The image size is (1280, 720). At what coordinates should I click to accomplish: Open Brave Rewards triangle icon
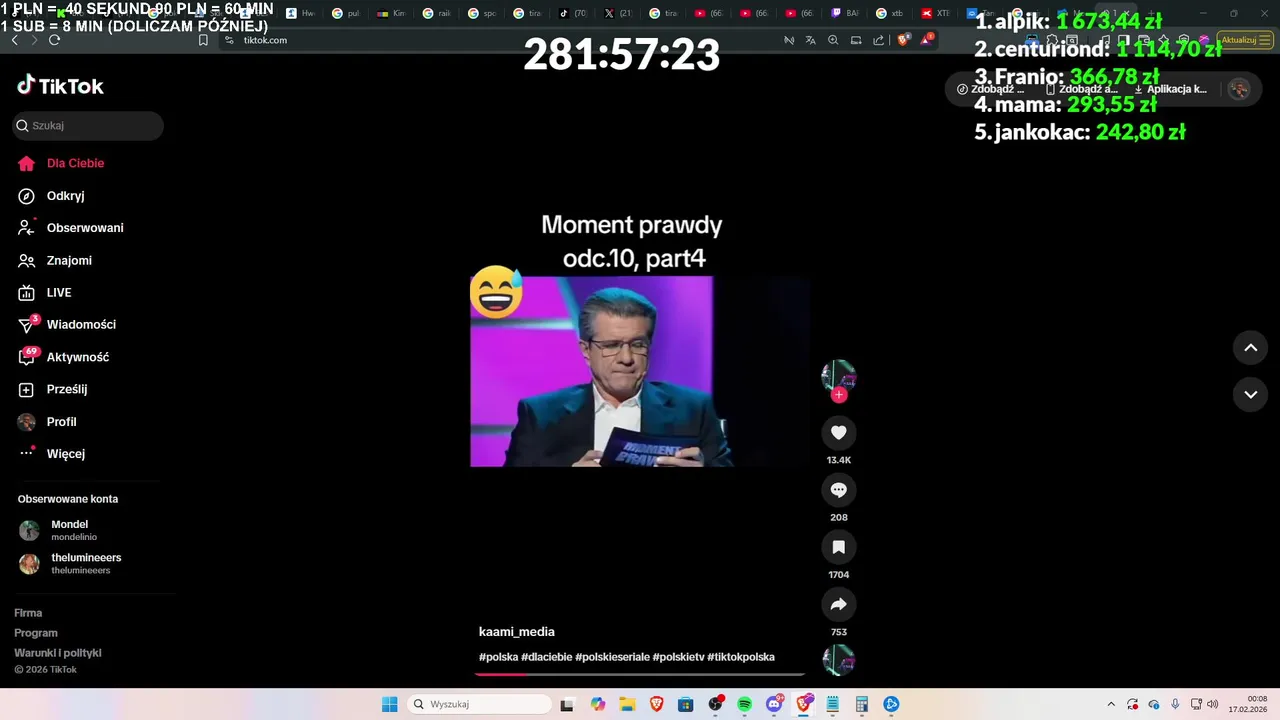click(927, 40)
